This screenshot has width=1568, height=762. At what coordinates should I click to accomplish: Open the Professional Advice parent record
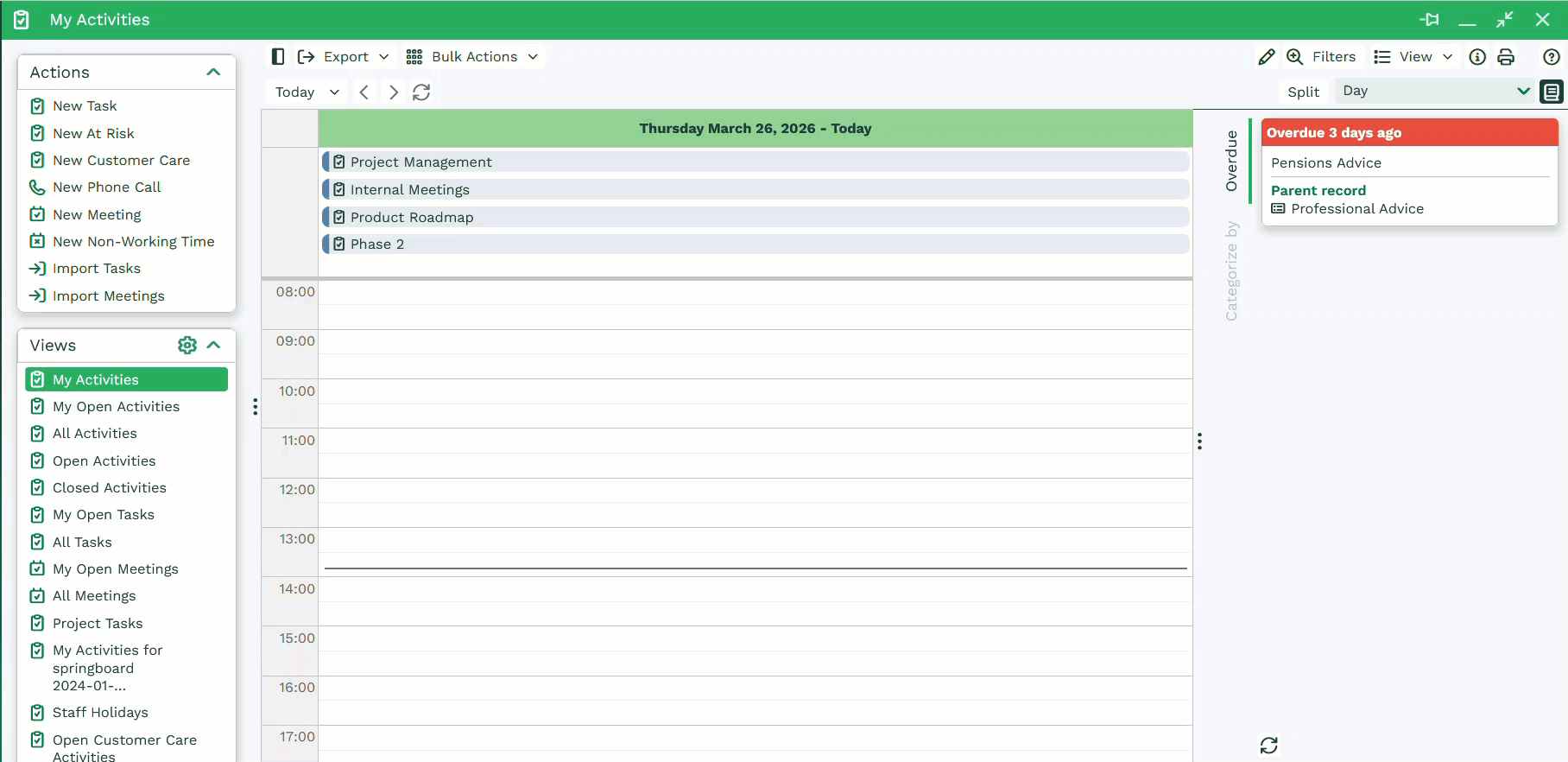click(x=1356, y=209)
